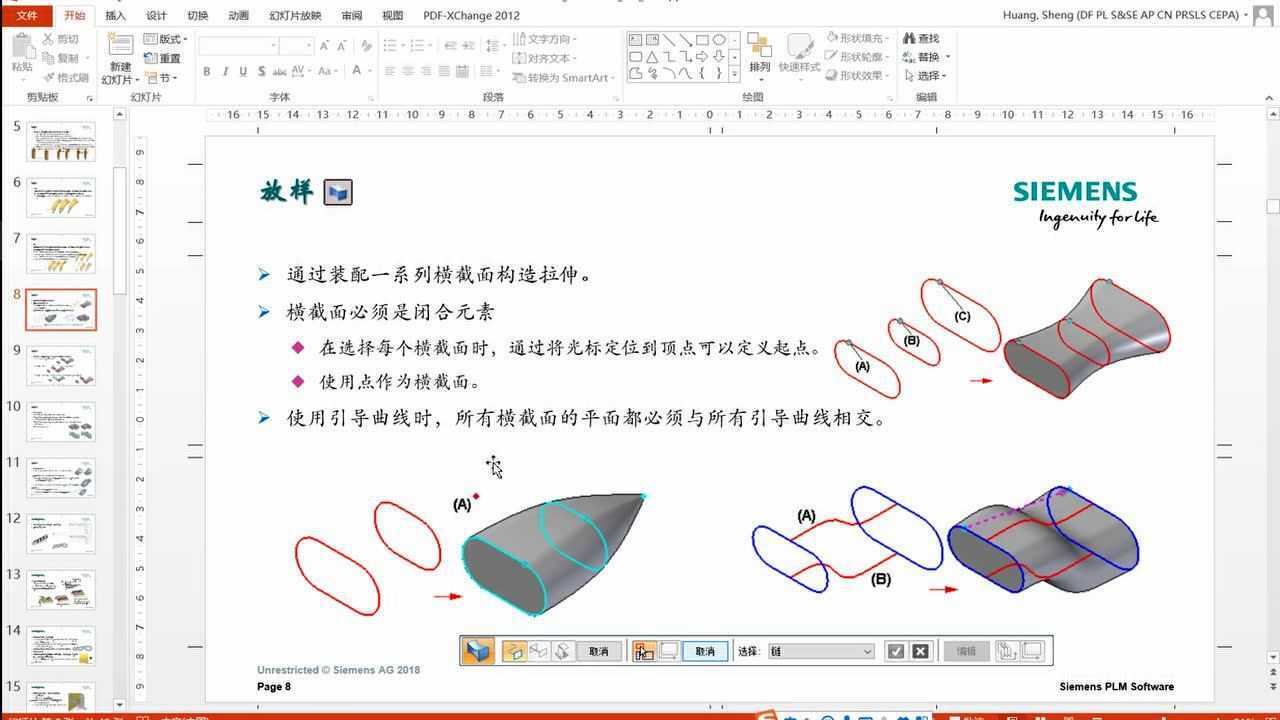Screen dimensions: 1280x720
Task: Expand the font name dropdown
Action: coord(275,43)
